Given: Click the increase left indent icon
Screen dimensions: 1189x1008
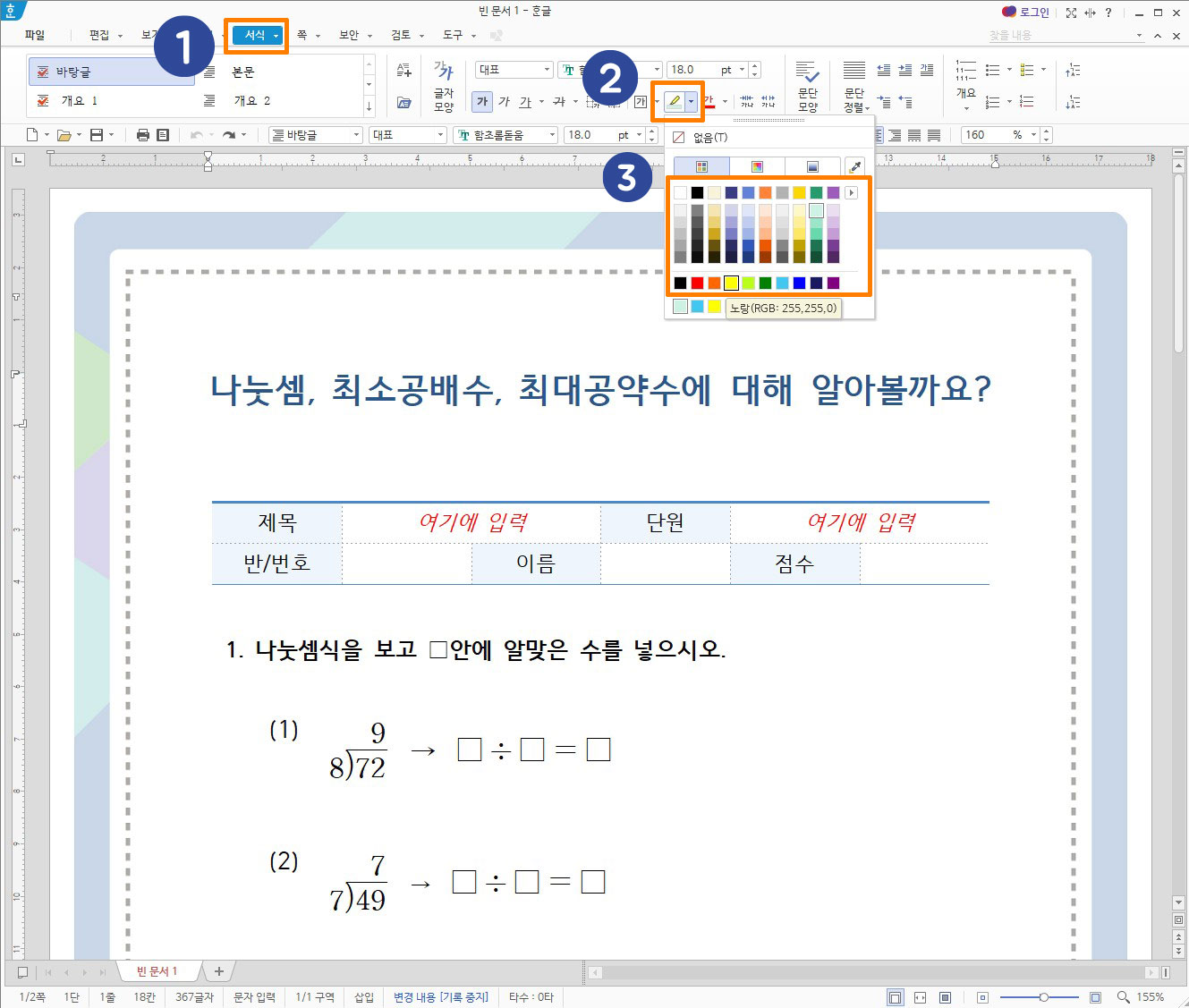Looking at the screenshot, I should pos(904,70).
